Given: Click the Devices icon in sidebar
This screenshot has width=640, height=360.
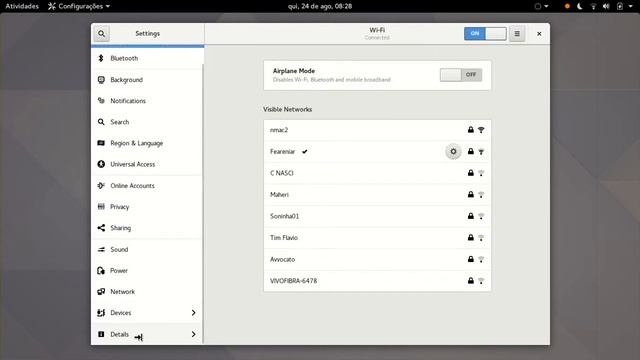Looking at the screenshot, I should tap(101, 313).
